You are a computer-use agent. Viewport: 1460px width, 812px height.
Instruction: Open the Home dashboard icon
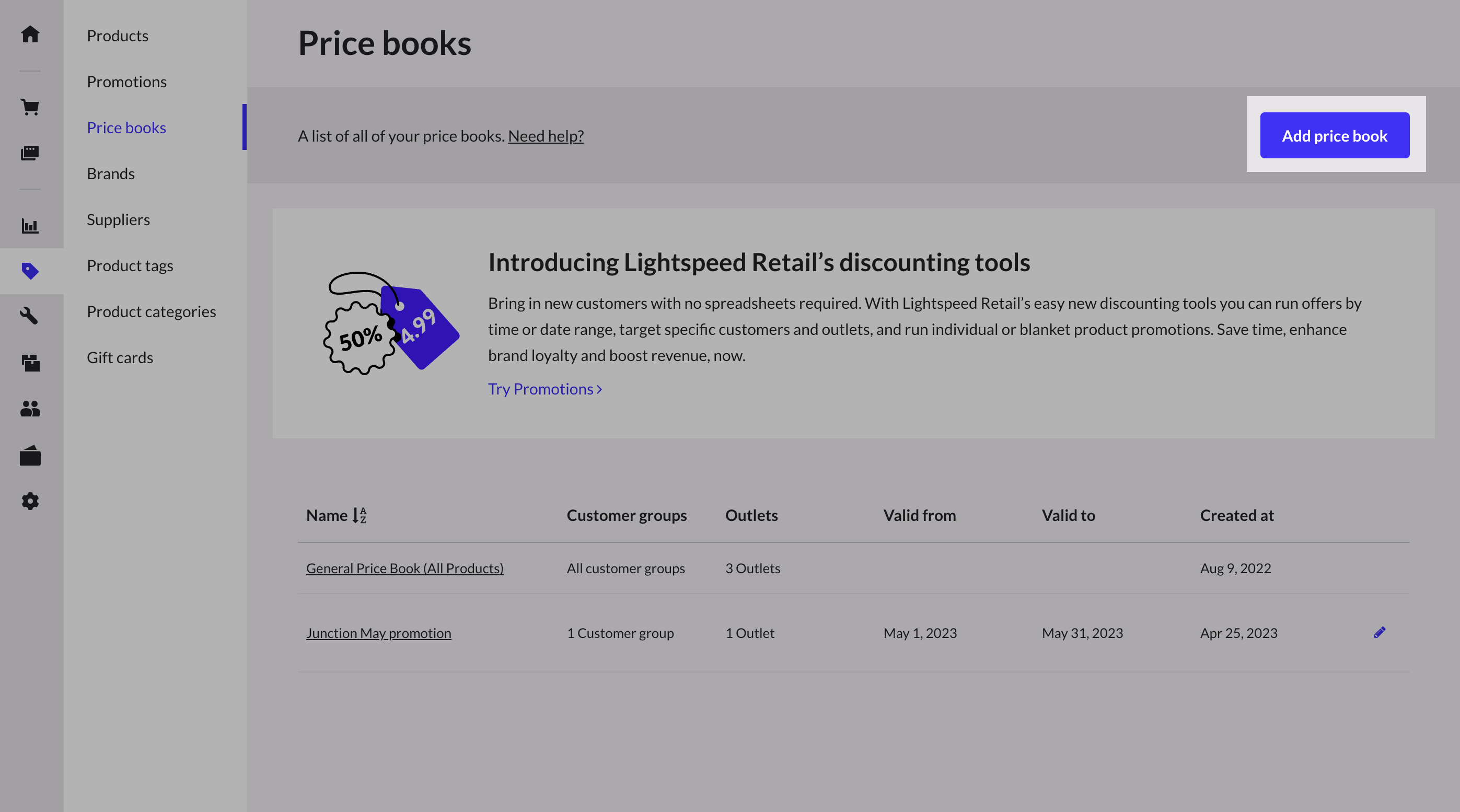(x=30, y=34)
